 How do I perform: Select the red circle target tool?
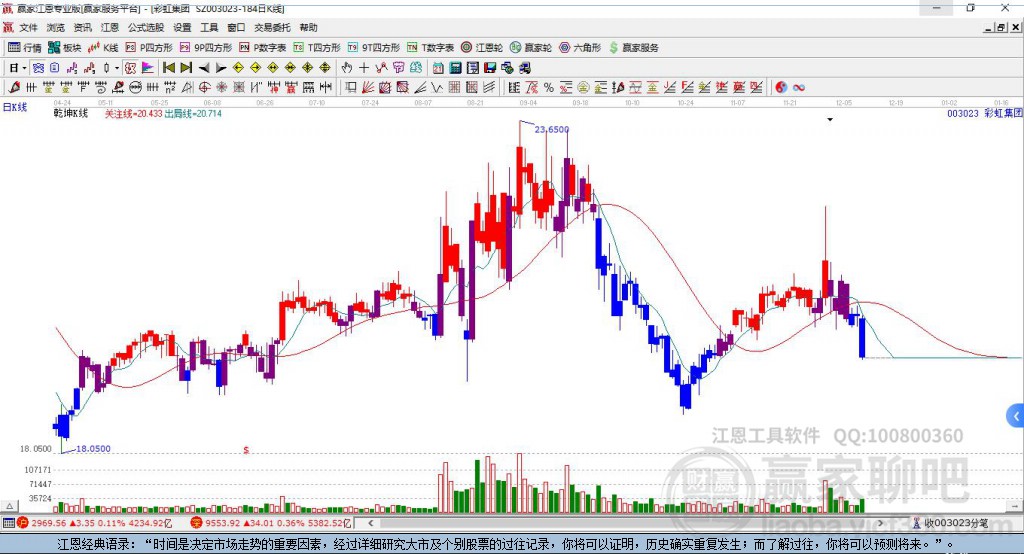tap(204, 87)
